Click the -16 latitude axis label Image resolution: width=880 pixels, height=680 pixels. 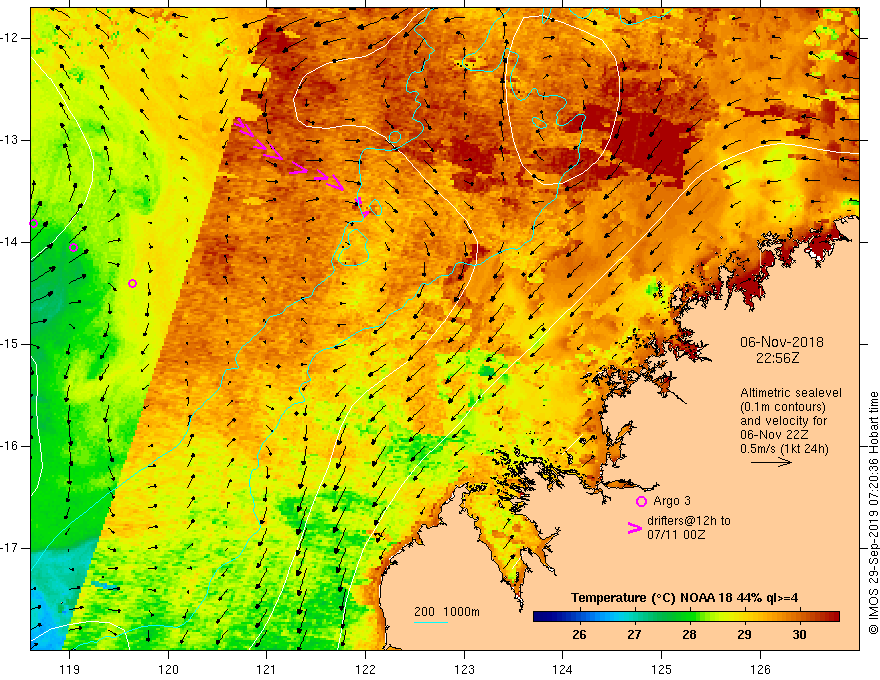[11, 446]
